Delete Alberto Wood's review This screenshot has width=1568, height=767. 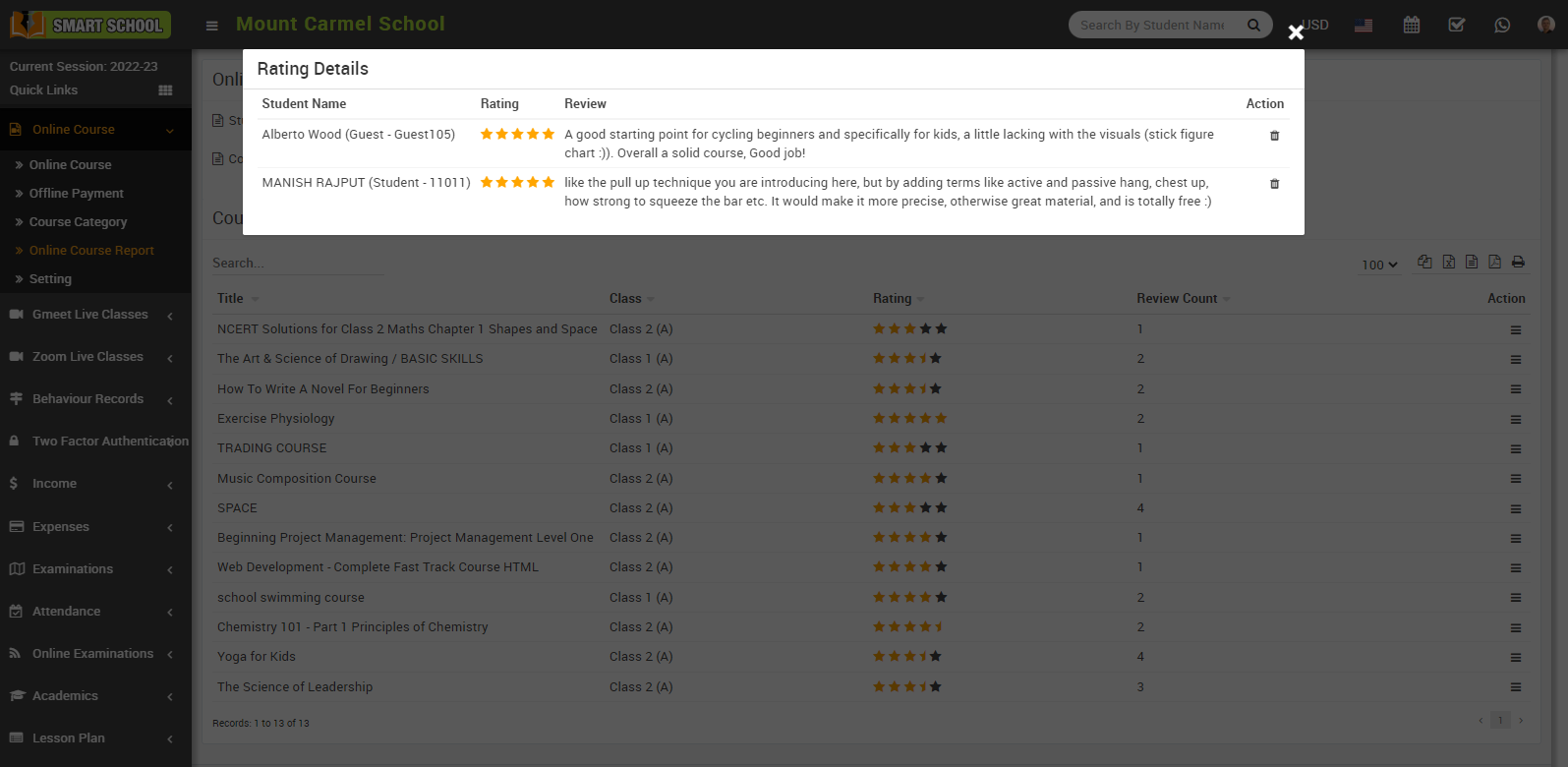point(1274,136)
